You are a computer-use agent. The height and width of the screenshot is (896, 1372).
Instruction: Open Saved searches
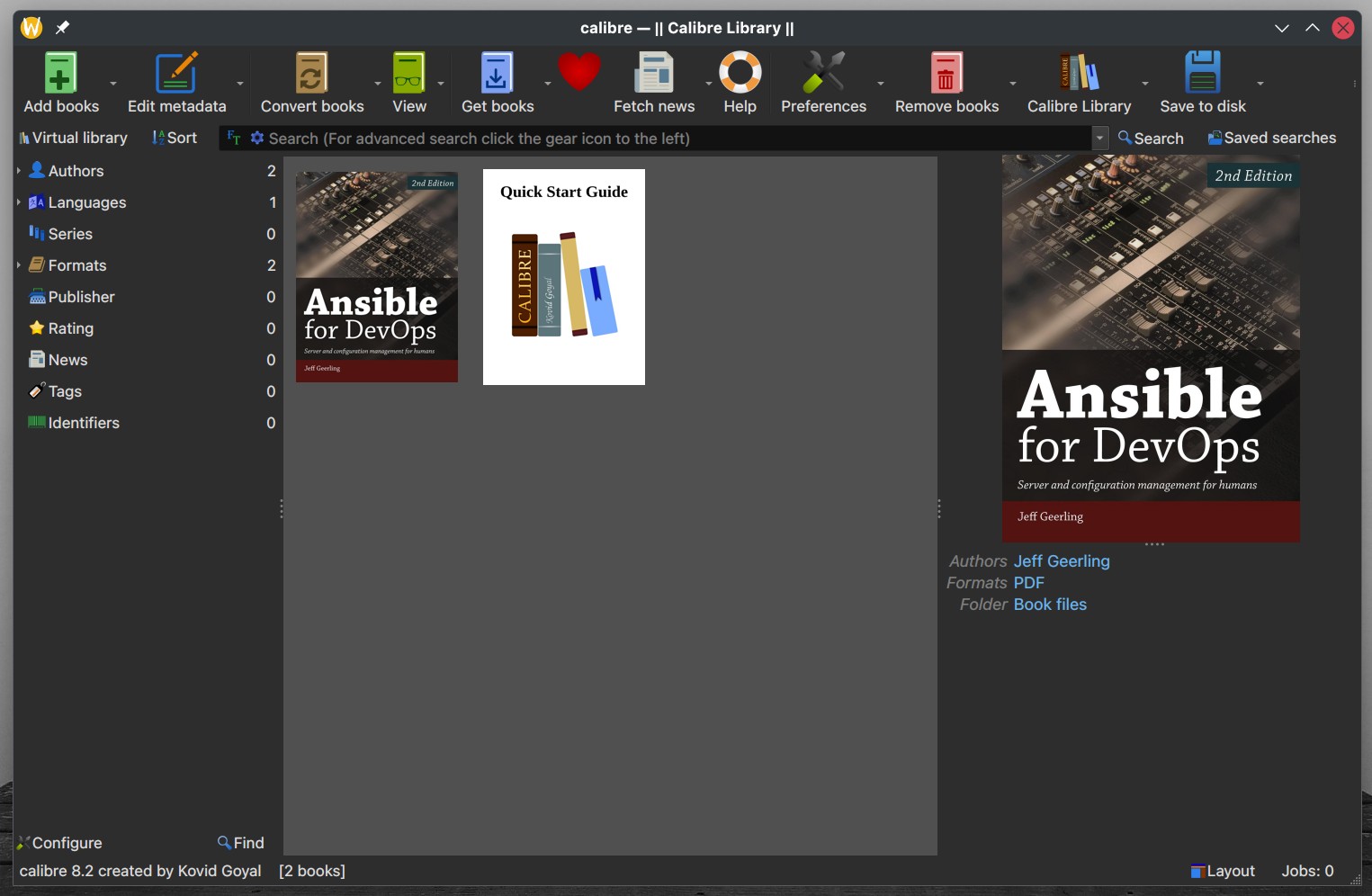[1271, 138]
